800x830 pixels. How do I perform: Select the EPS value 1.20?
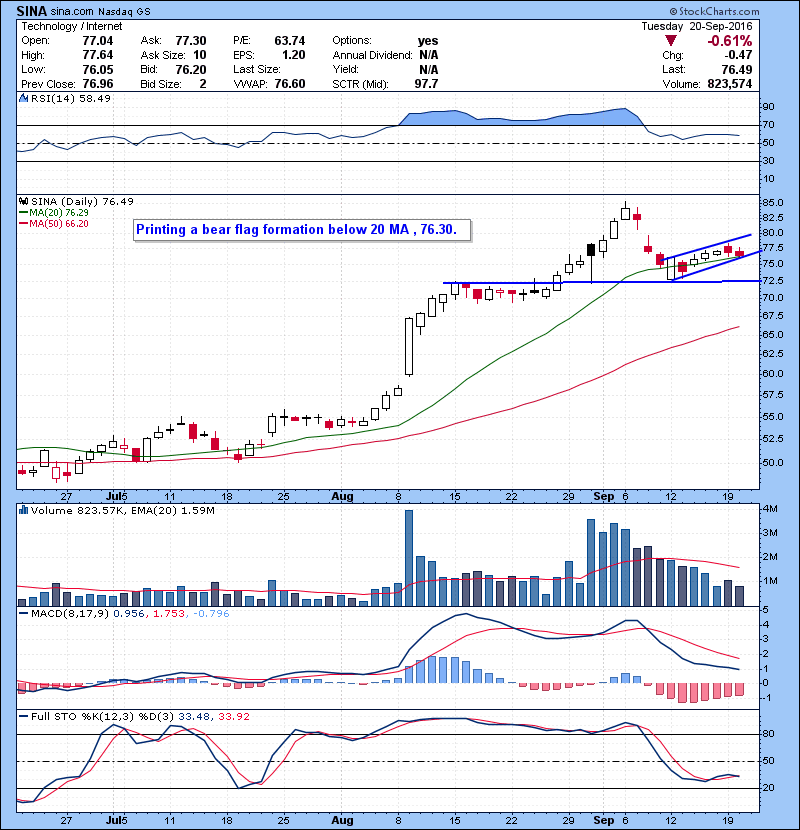click(x=294, y=55)
